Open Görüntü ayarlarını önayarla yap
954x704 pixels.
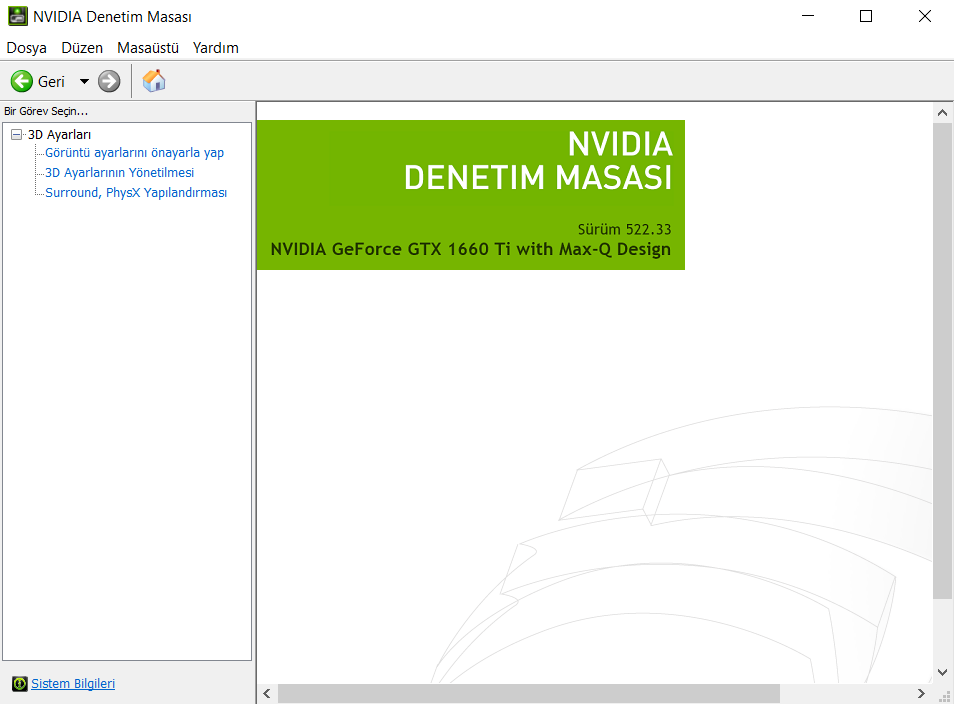tap(134, 153)
